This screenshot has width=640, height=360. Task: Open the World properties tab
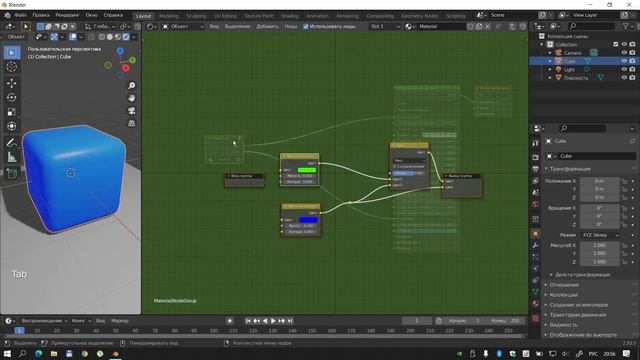[536, 204]
